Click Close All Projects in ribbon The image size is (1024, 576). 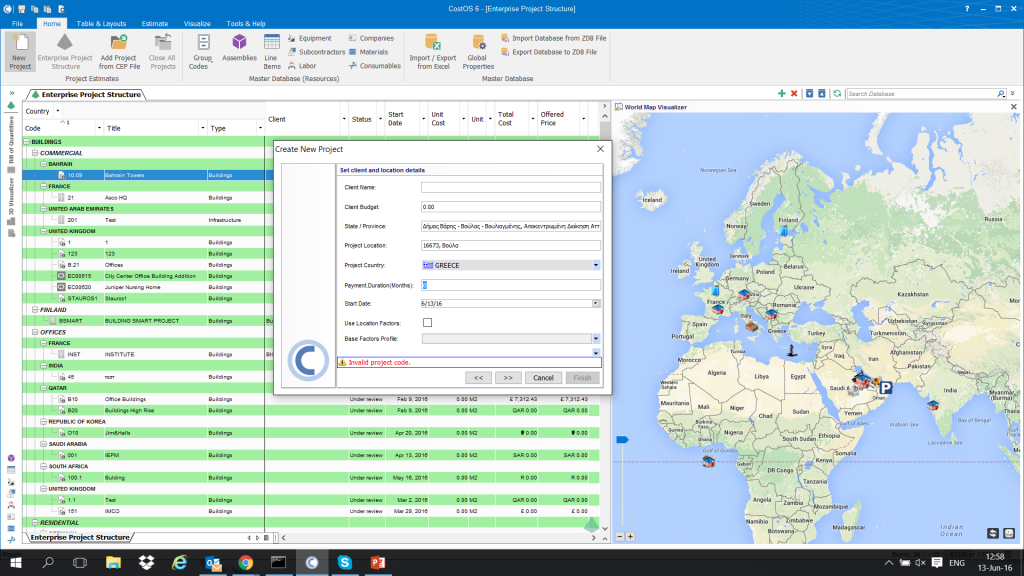tap(162, 52)
